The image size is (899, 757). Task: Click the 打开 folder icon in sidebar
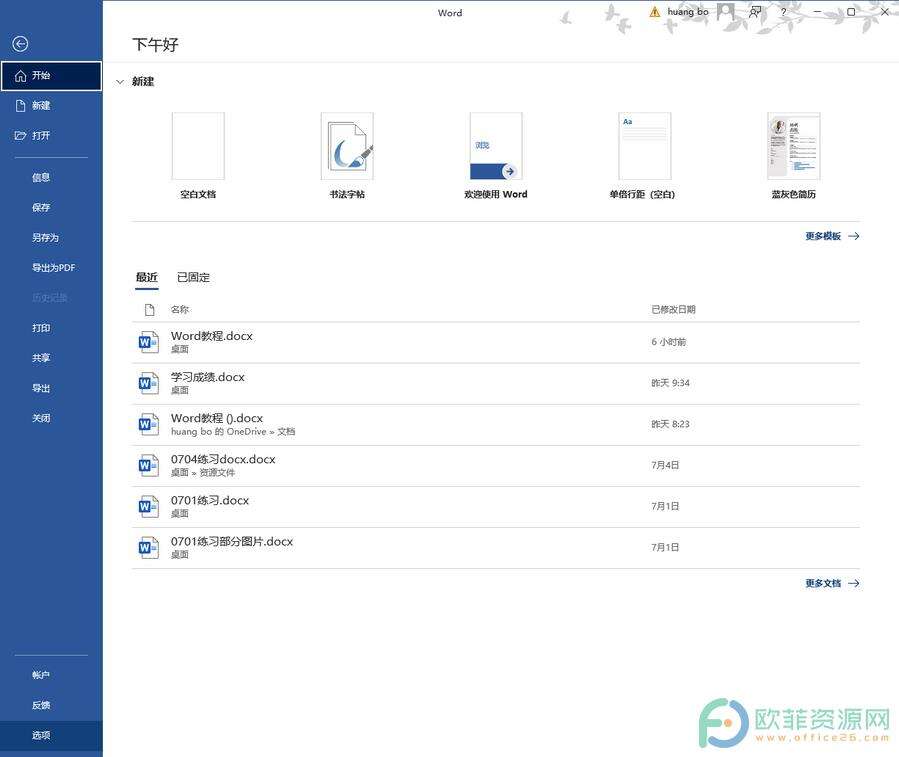[x=21, y=135]
